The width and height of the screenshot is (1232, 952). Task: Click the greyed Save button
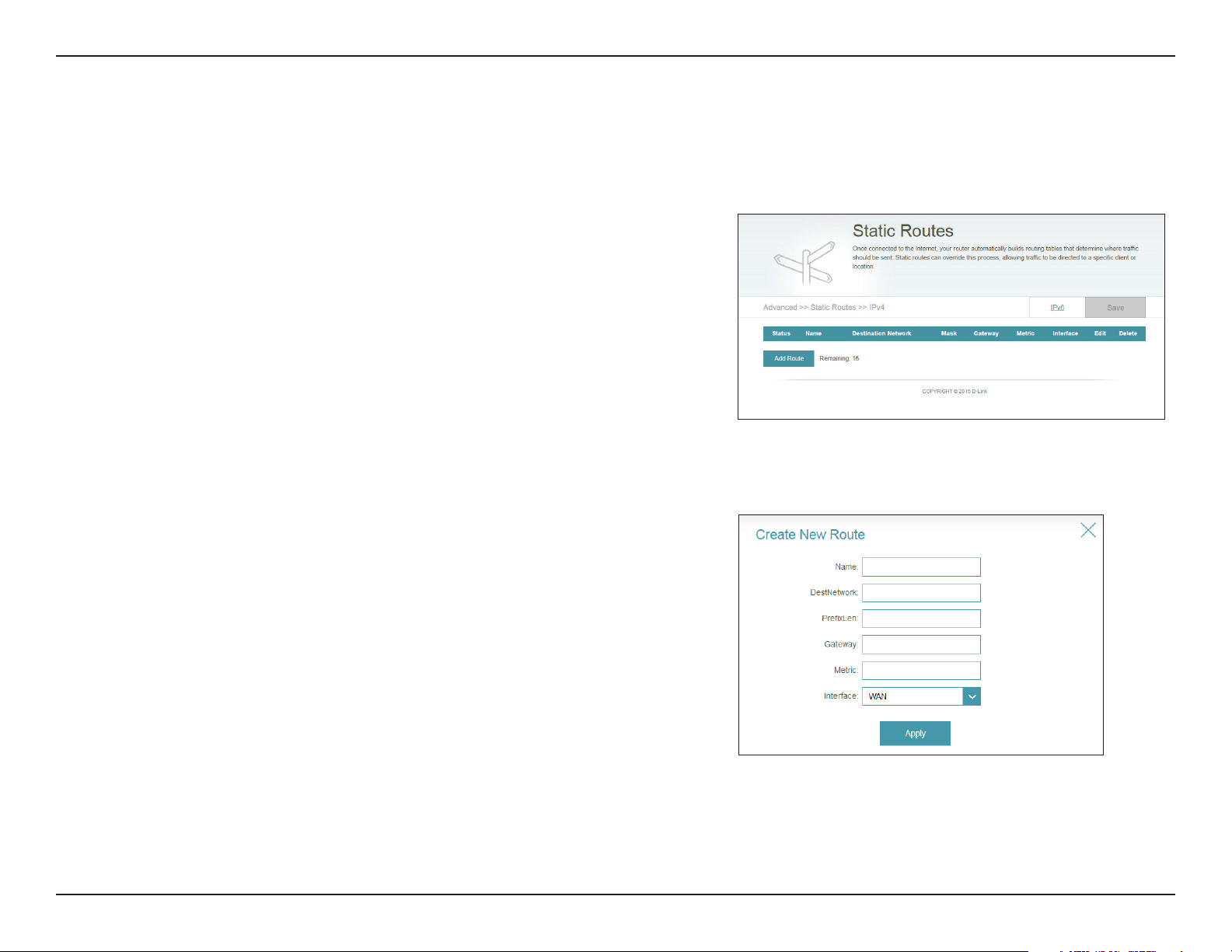coord(1115,308)
